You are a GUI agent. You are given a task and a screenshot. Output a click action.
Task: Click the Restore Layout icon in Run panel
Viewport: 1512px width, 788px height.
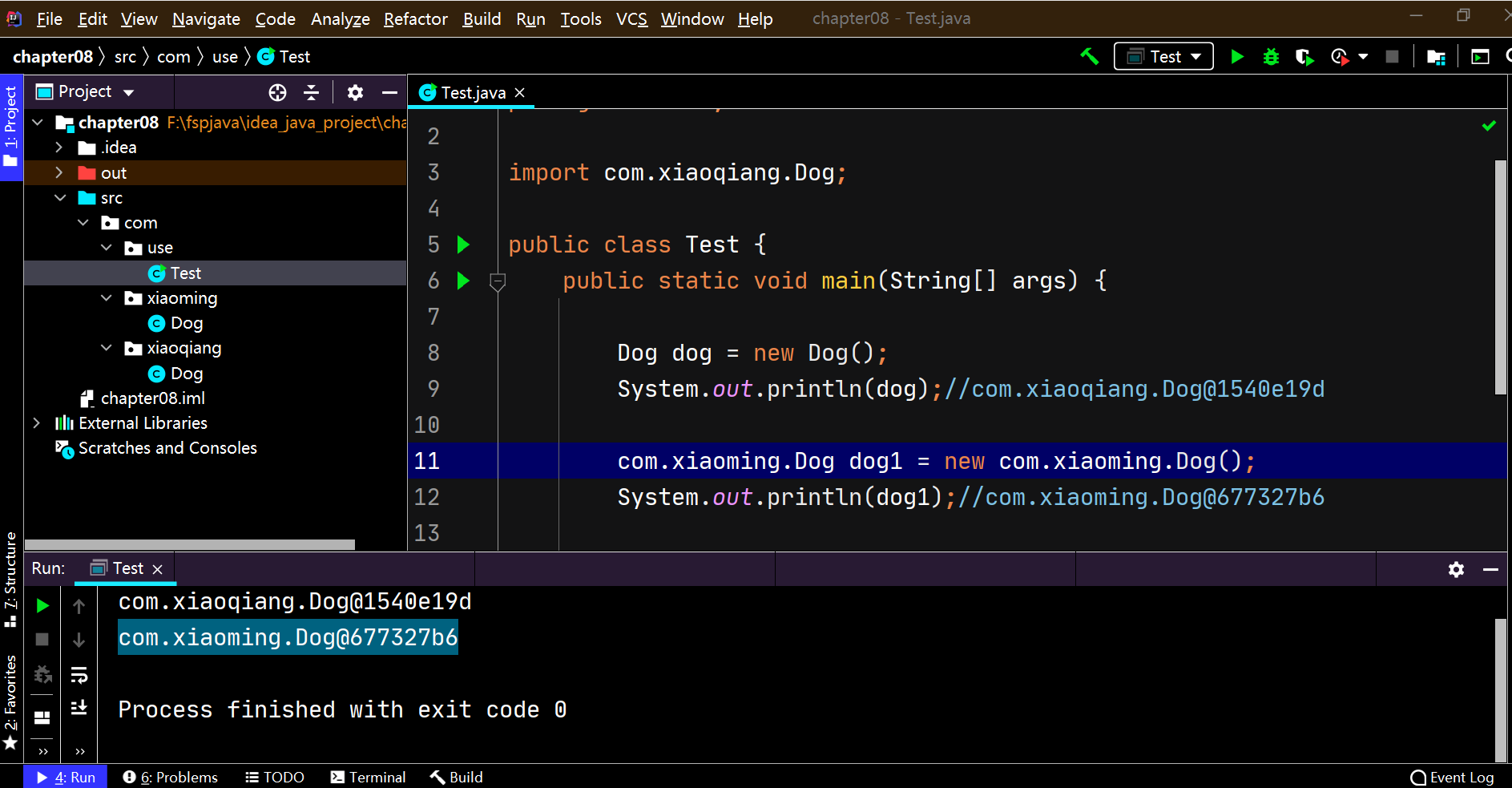(42, 717)
